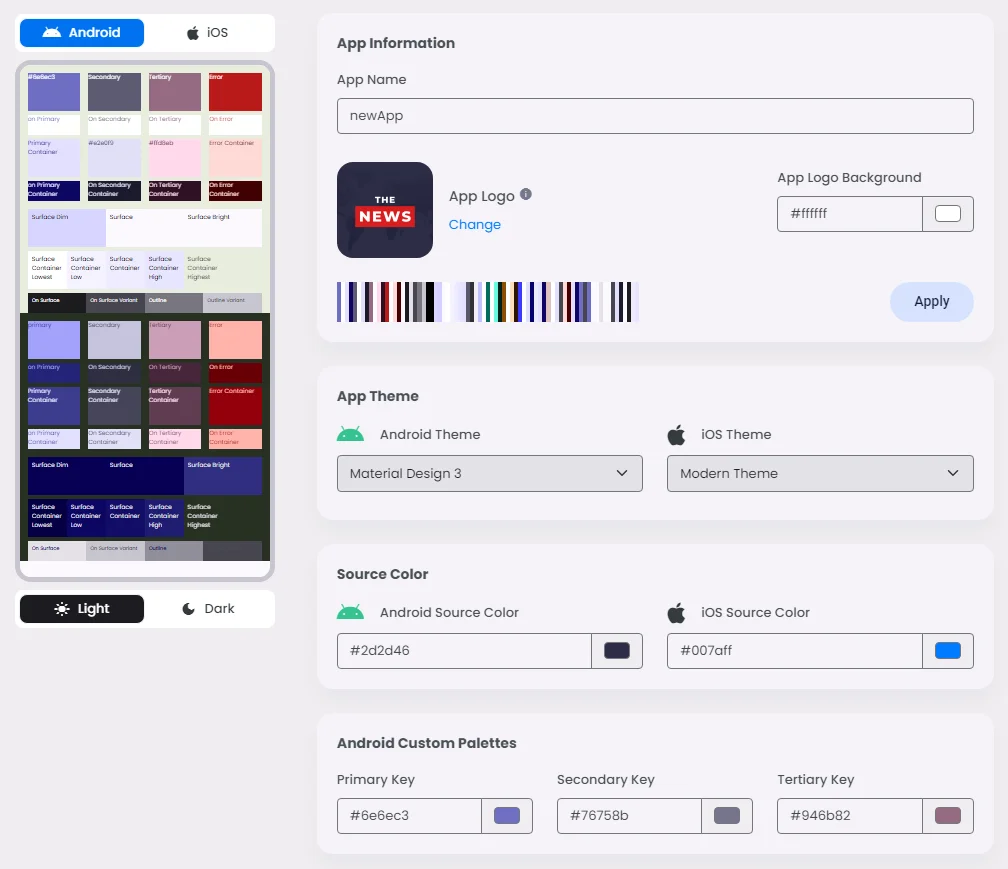Open the Material Design 3 theme dropdown
This screenshot has height=869, width=1008.
490,474
